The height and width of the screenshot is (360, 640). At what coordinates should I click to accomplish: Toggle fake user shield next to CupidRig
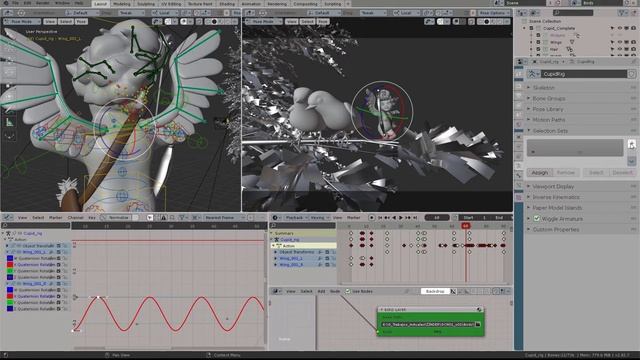(632, 74)
